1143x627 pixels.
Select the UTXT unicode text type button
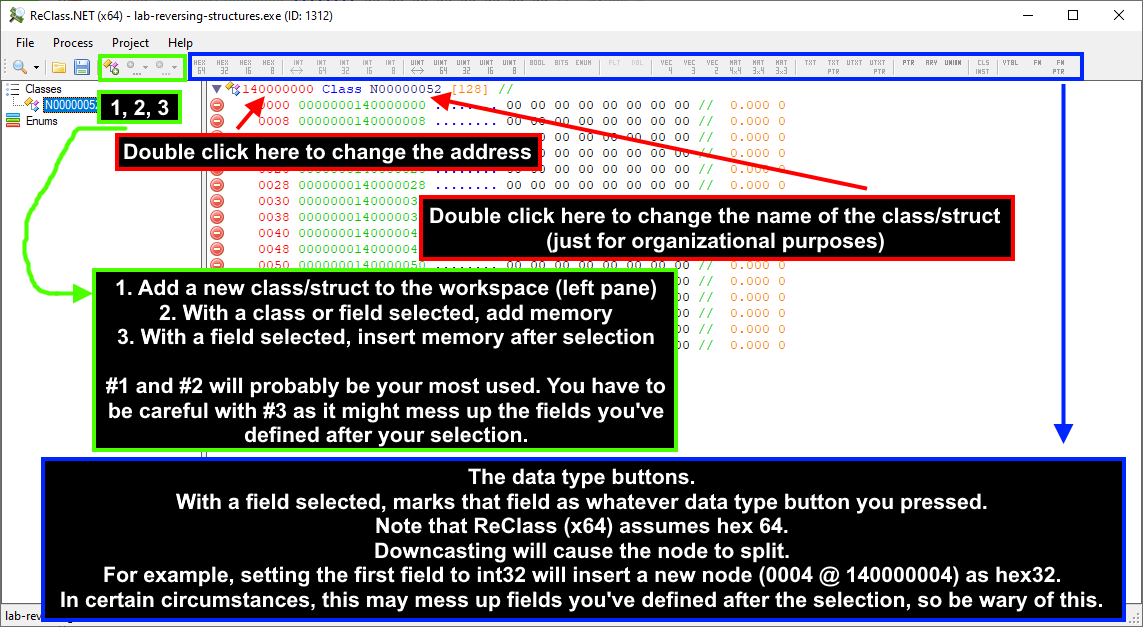[x=854, y=64]
